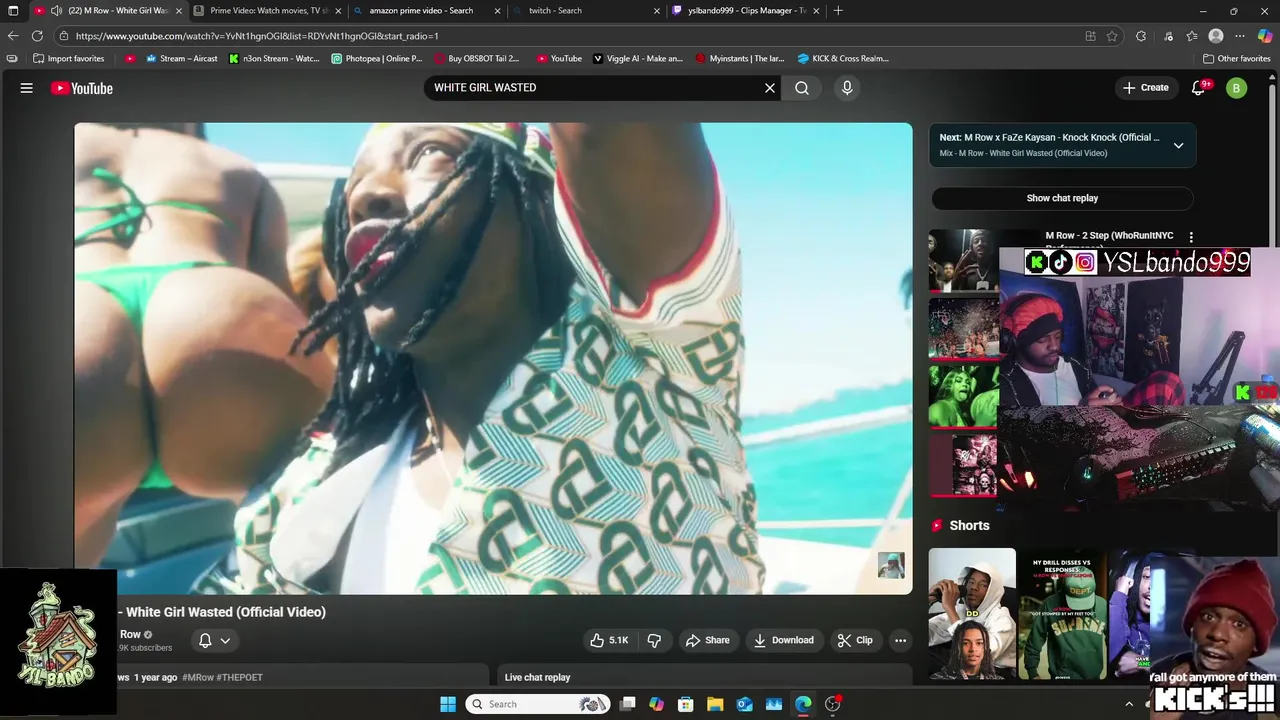The image size is (1280, 720).
Task: Open KICK & Cross Realm bookmark
Action: coord(843,59)
